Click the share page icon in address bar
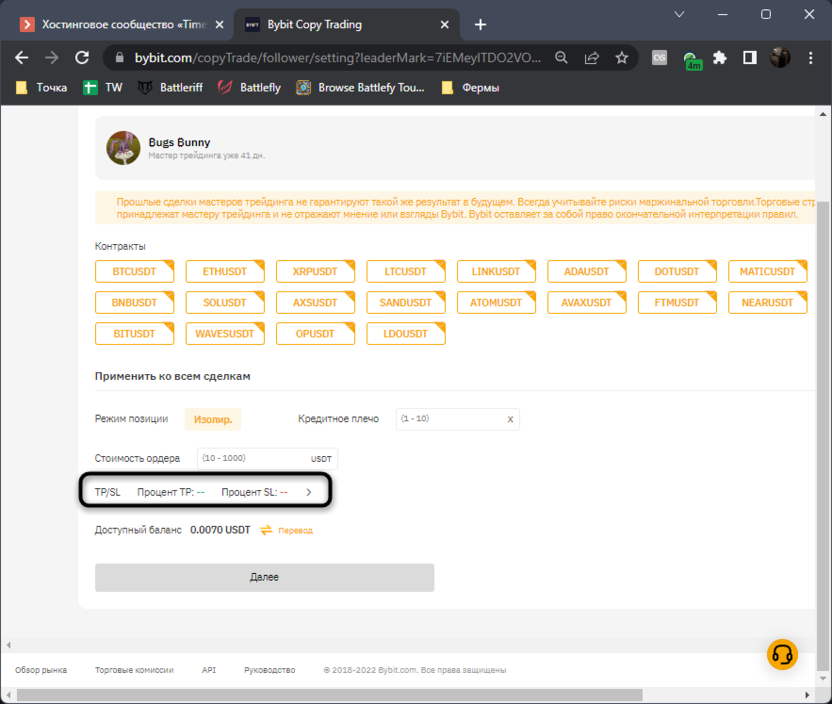Screen dimensions: 832x704 592,58
